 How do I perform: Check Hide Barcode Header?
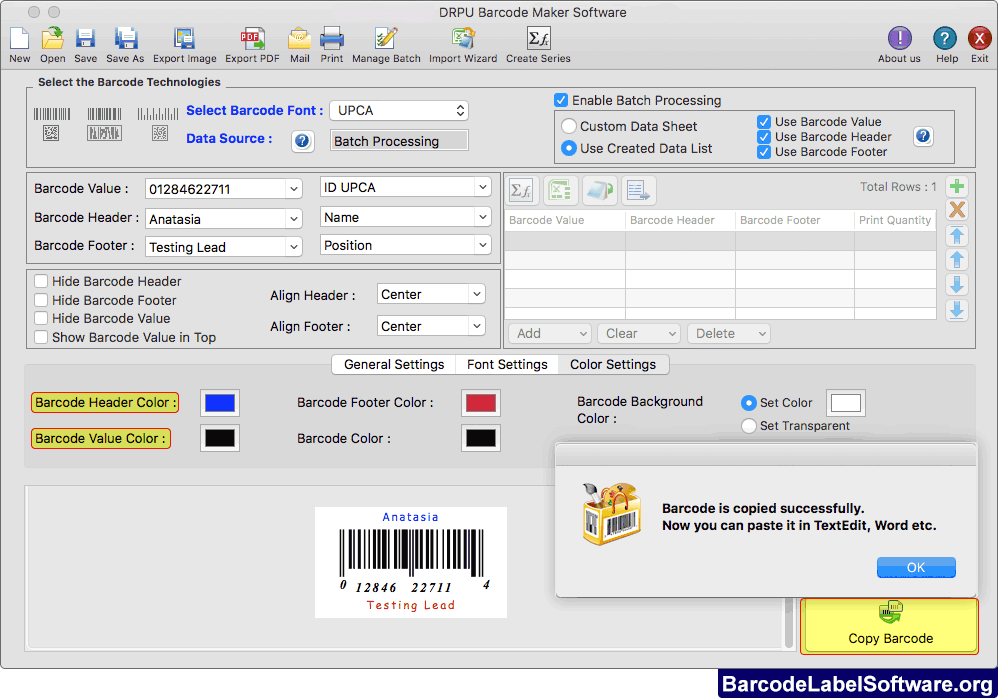(x=41, y=281)
